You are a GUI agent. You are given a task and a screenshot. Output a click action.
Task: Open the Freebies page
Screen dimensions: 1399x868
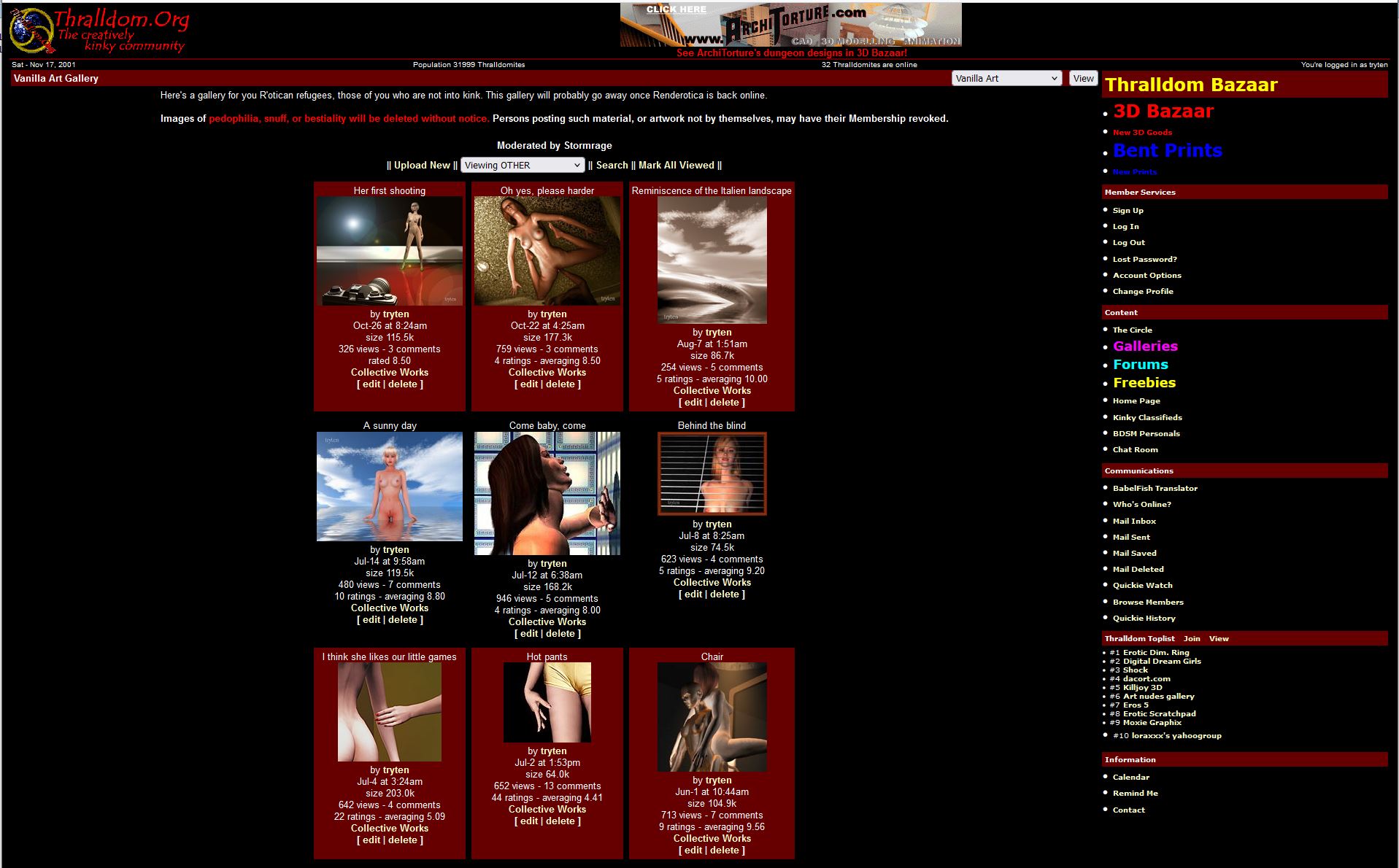[x=1144, y=383]
